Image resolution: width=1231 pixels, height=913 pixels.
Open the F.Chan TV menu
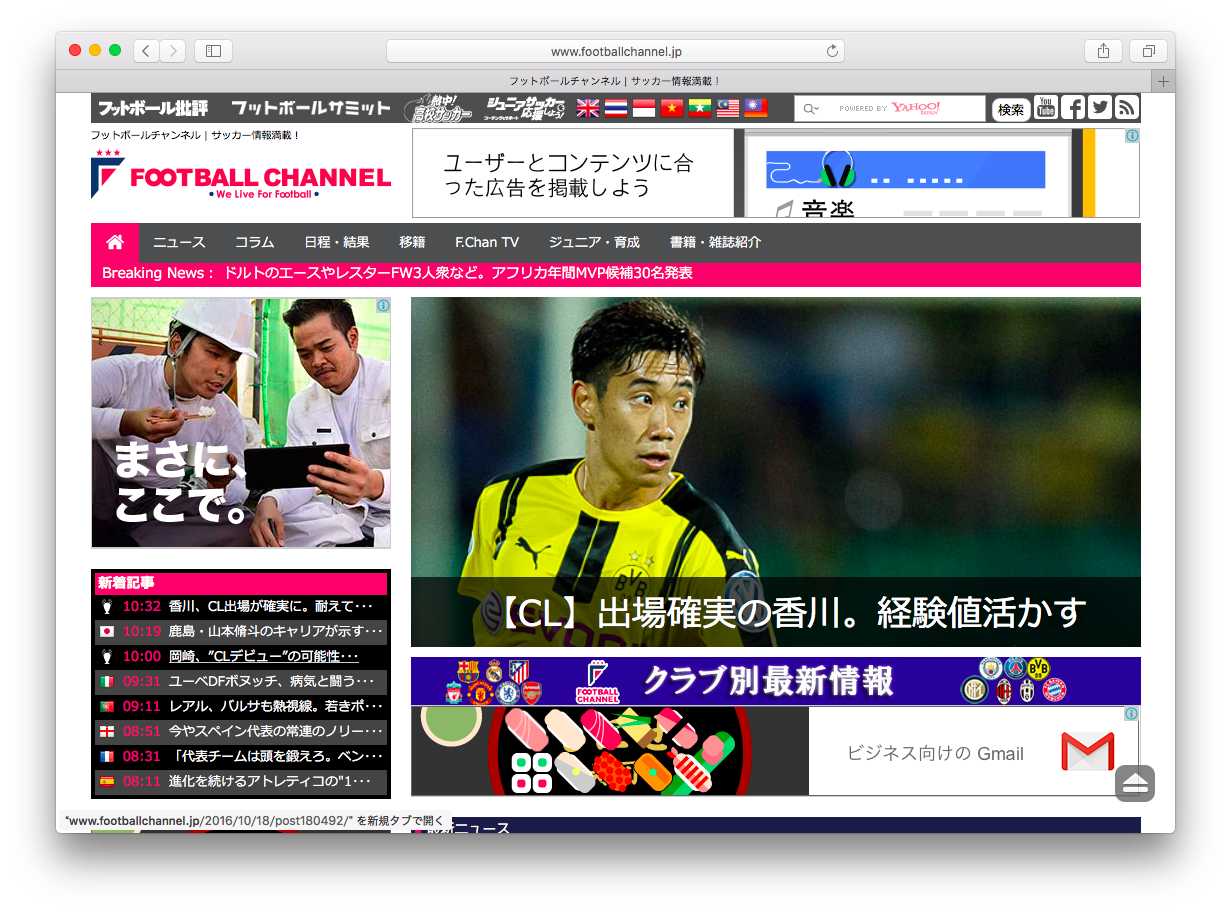487,242
